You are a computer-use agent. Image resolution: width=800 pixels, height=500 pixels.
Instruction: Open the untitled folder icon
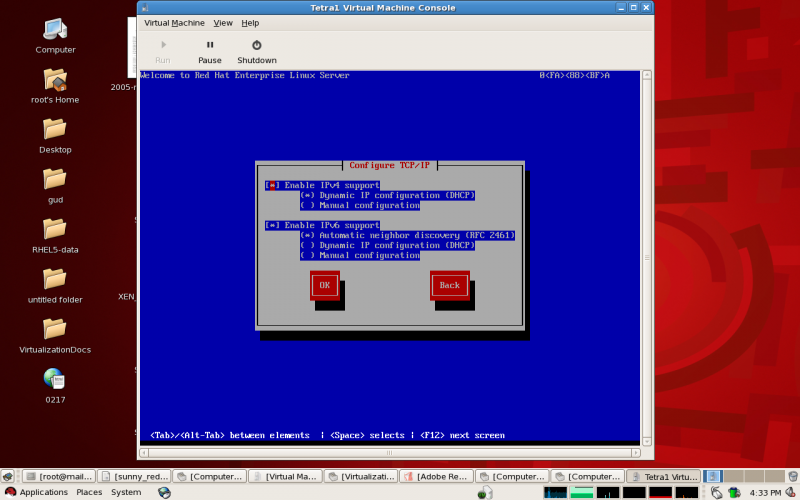[55, 279]
